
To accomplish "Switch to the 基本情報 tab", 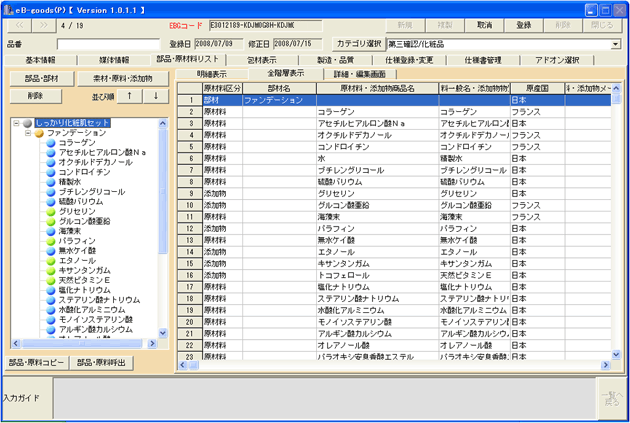I will pos(40,60).
